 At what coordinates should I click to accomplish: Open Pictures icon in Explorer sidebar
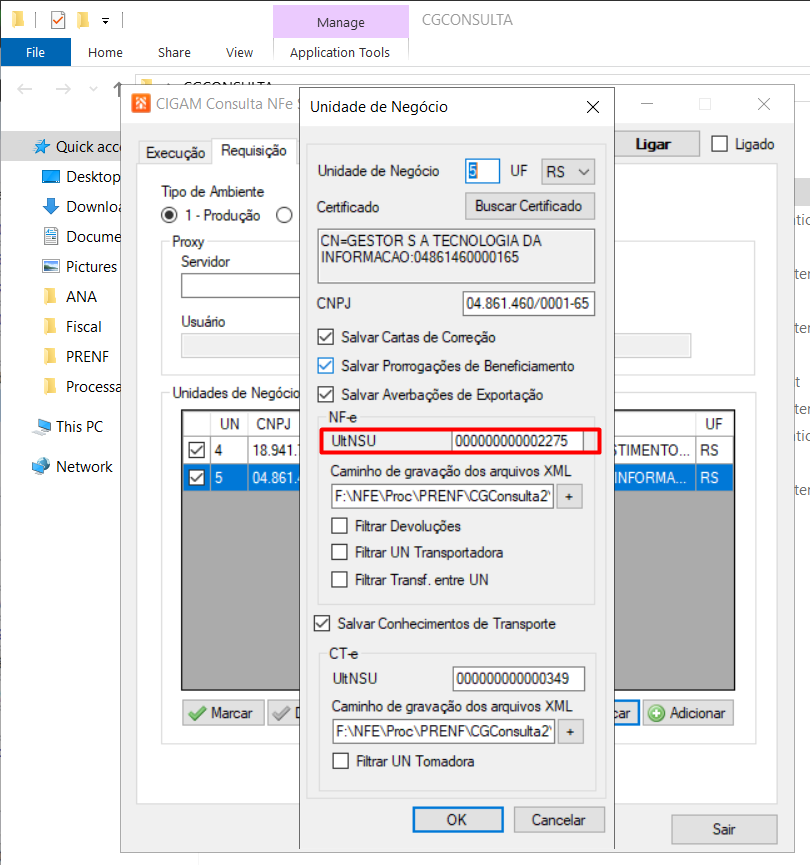pos(51,266)
